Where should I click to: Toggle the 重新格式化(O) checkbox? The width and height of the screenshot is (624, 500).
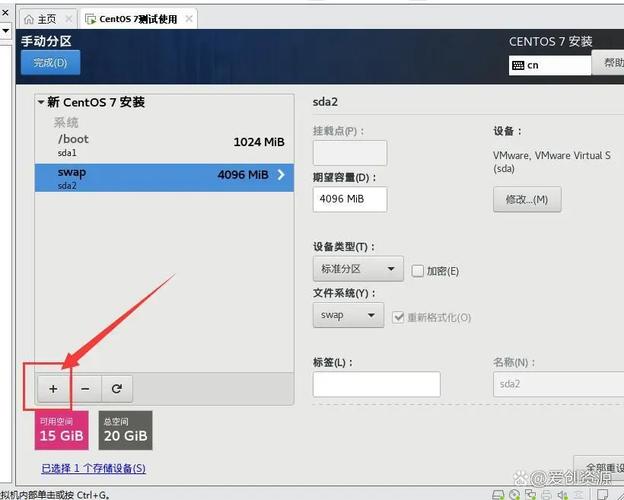399,317
